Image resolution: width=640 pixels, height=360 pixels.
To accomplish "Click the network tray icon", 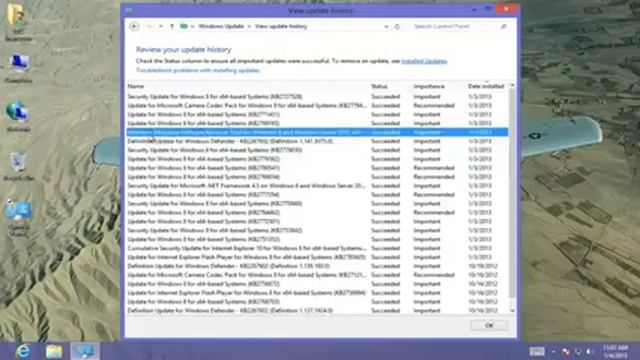I will click(x=578, y=351).
